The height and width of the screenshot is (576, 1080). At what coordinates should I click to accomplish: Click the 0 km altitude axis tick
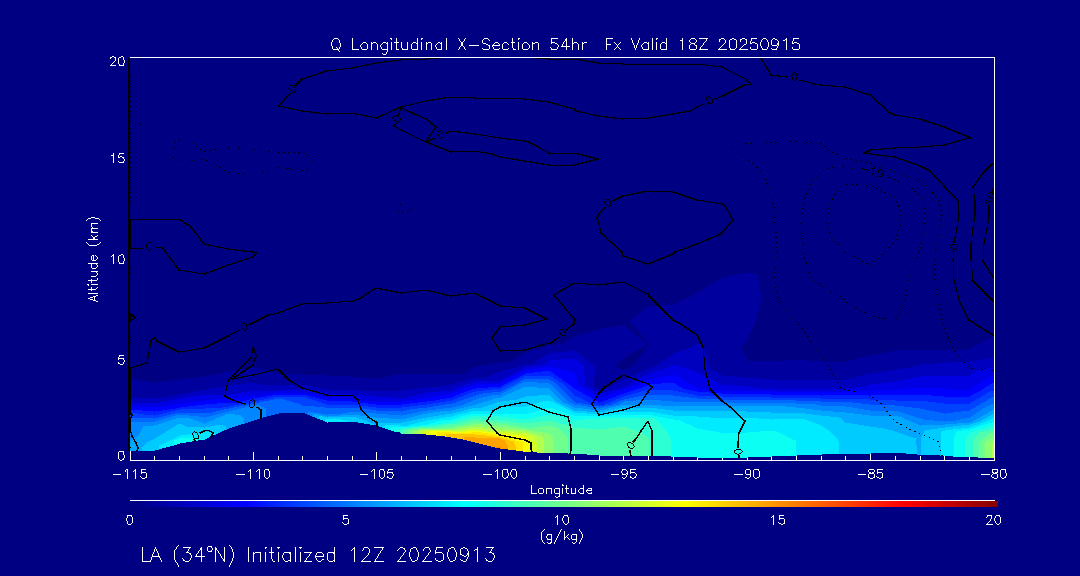click(x=121, y=455)
